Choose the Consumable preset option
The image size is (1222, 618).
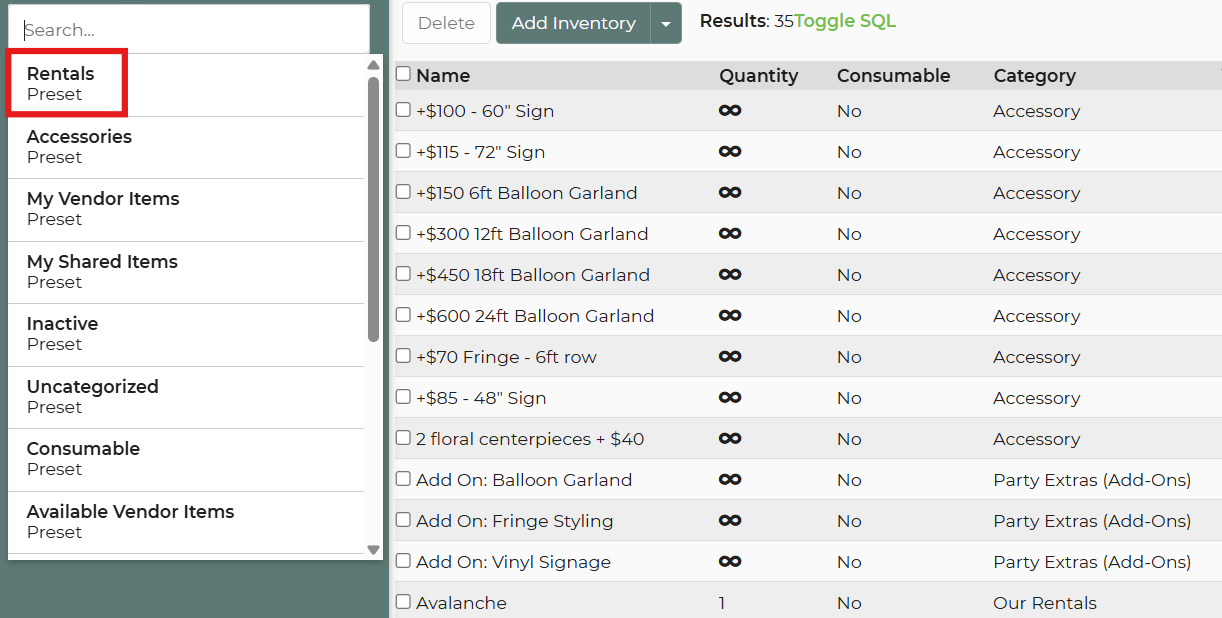click(83, 458)
